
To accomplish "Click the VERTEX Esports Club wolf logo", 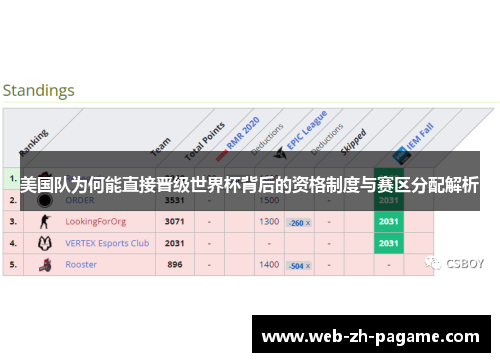I will pos(45,243).
